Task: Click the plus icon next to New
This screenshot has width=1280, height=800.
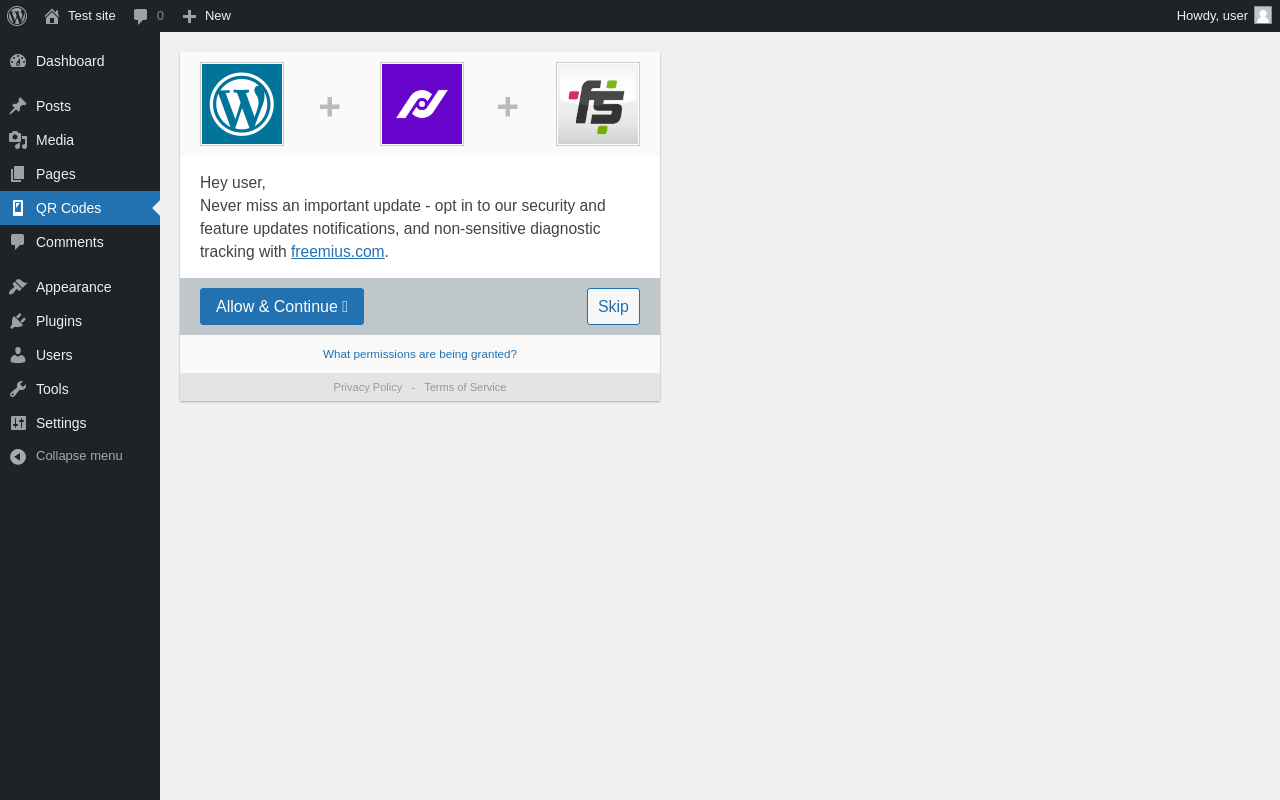Action: pyautogui.click(x=189, y=16)
